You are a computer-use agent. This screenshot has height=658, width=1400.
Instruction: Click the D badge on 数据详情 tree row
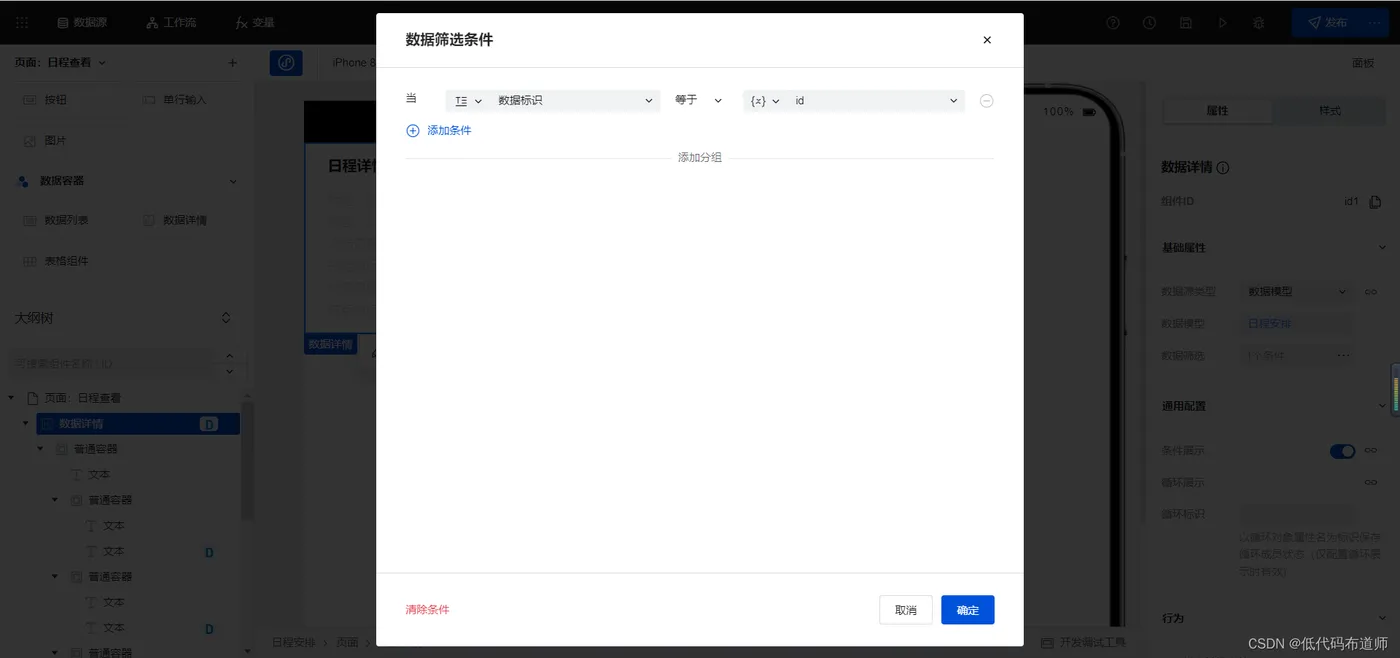pyautogui.click(x=209, y=424)
